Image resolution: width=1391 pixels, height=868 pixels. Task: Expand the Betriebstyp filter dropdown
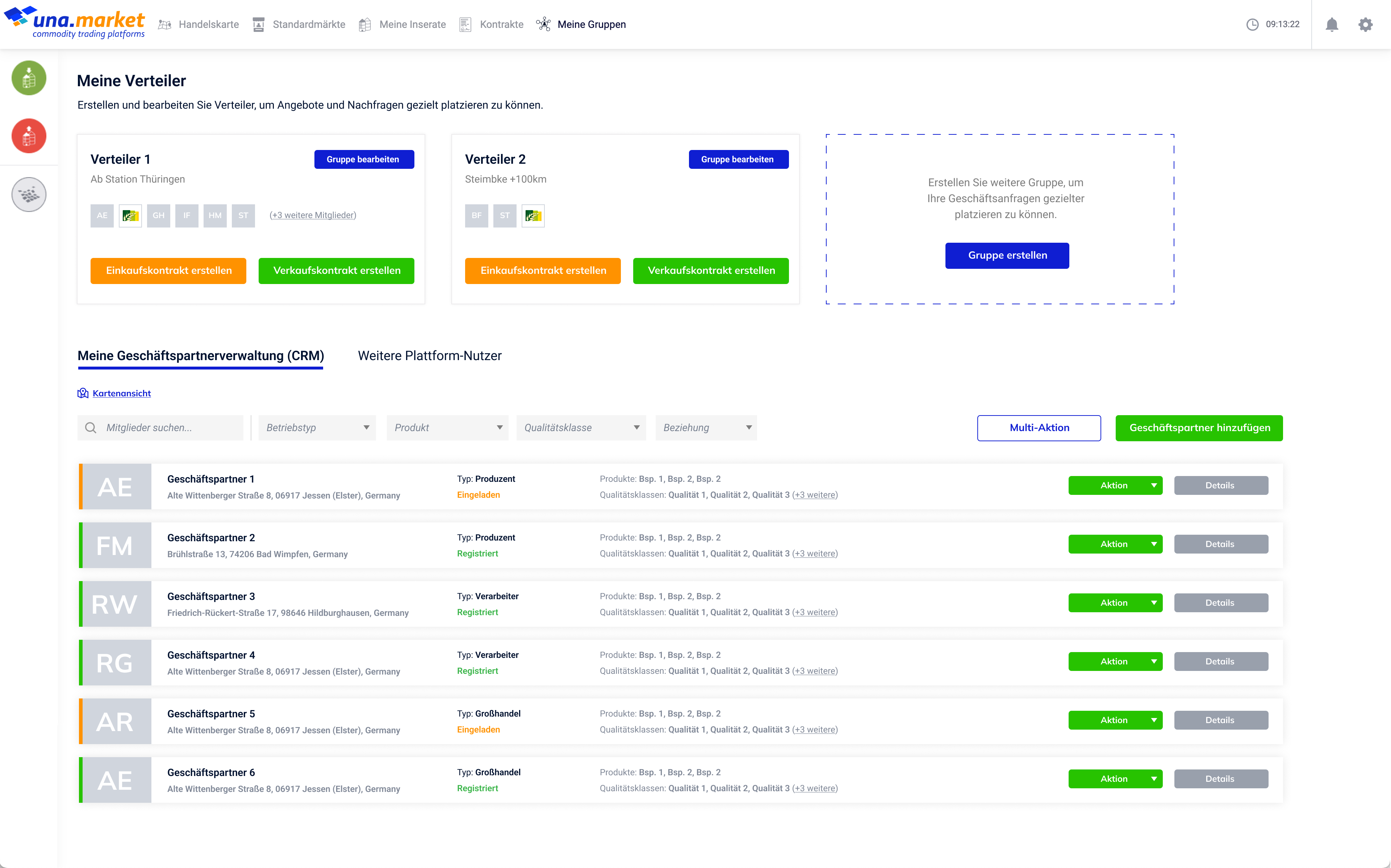pos(317,428)
